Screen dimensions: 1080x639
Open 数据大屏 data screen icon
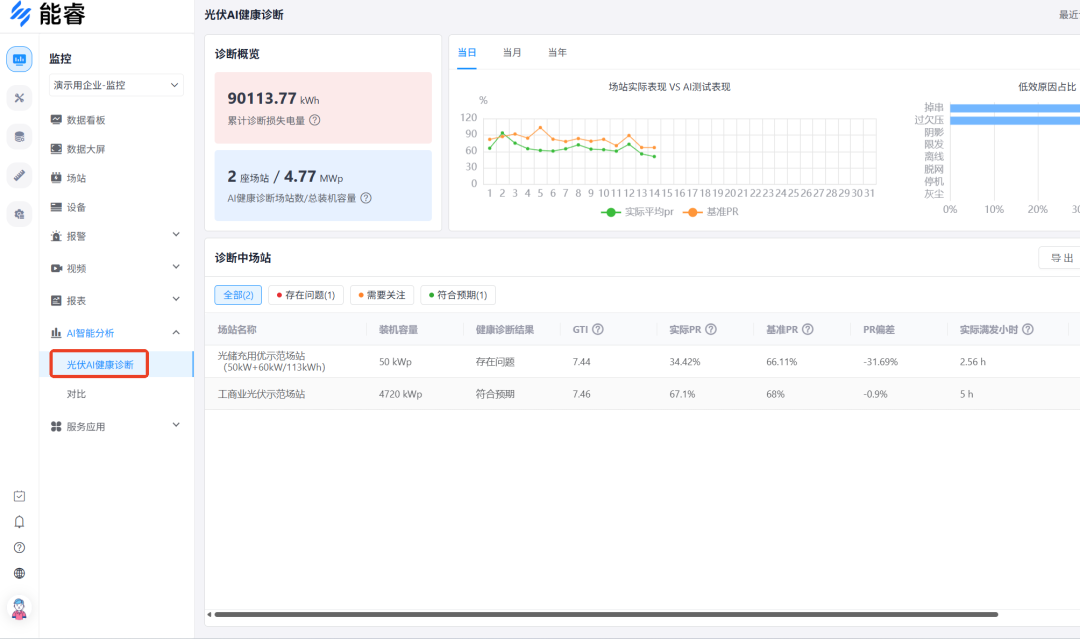pos(56,148)
